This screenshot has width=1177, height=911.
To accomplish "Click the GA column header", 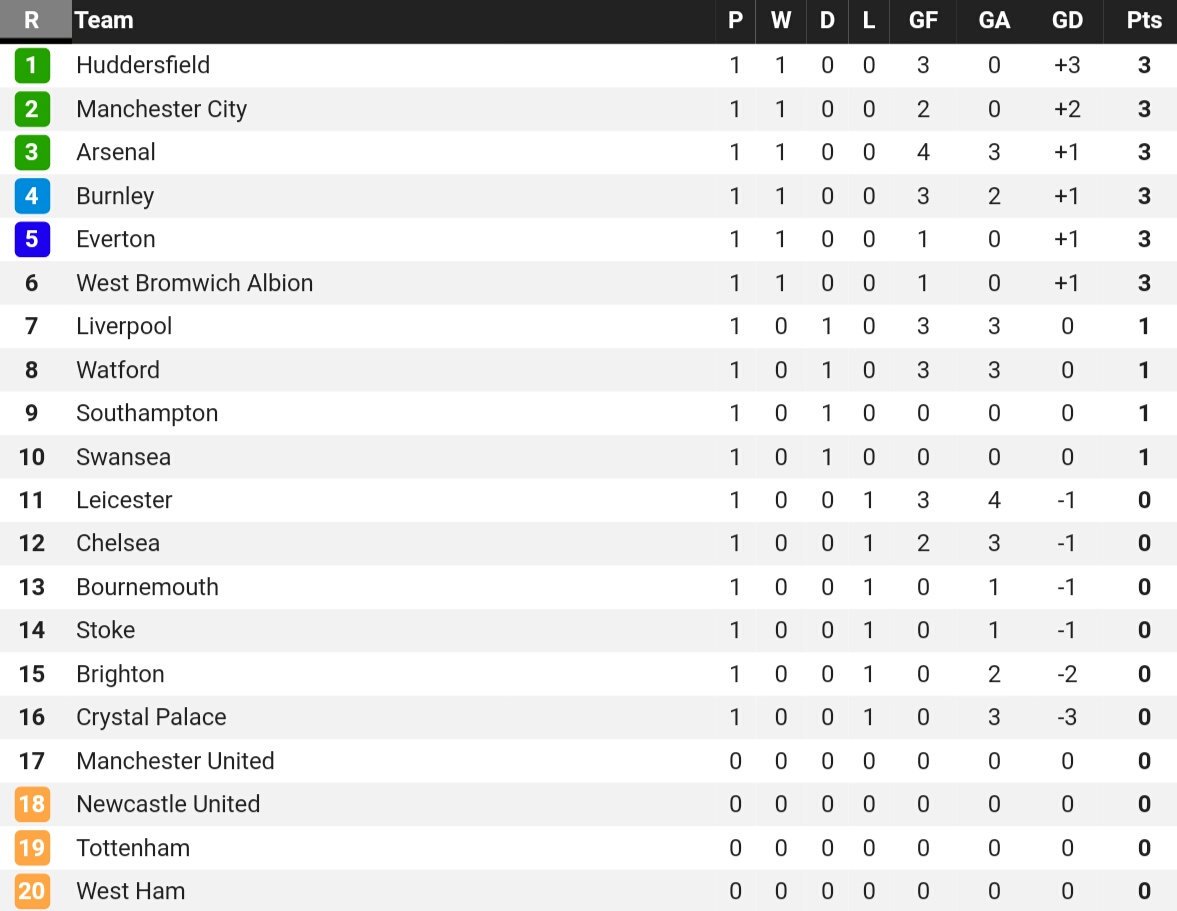I will [x=994, y=20].
